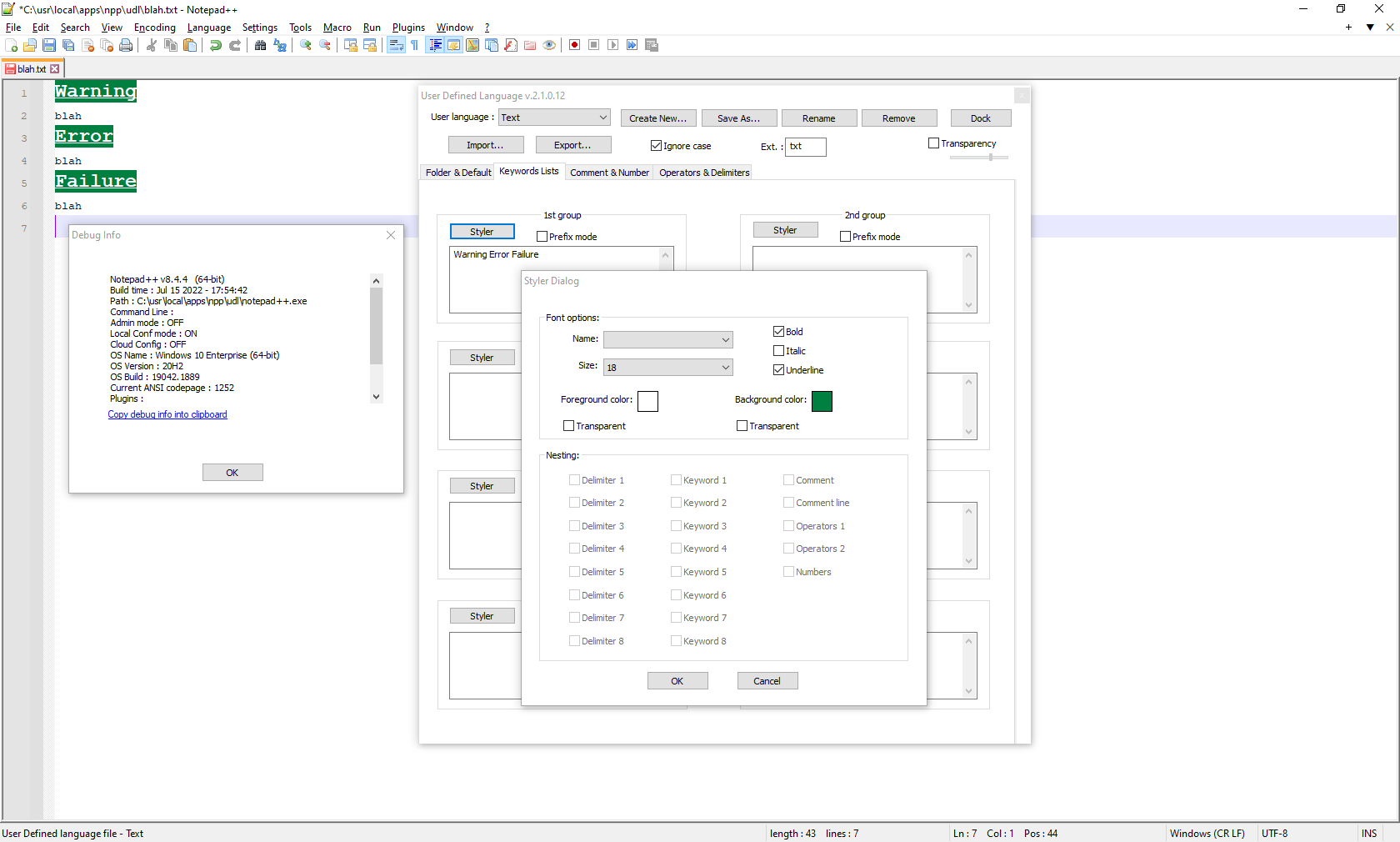Switch to Folder & Default tab
1400x842 pixels.
[458, 173]
